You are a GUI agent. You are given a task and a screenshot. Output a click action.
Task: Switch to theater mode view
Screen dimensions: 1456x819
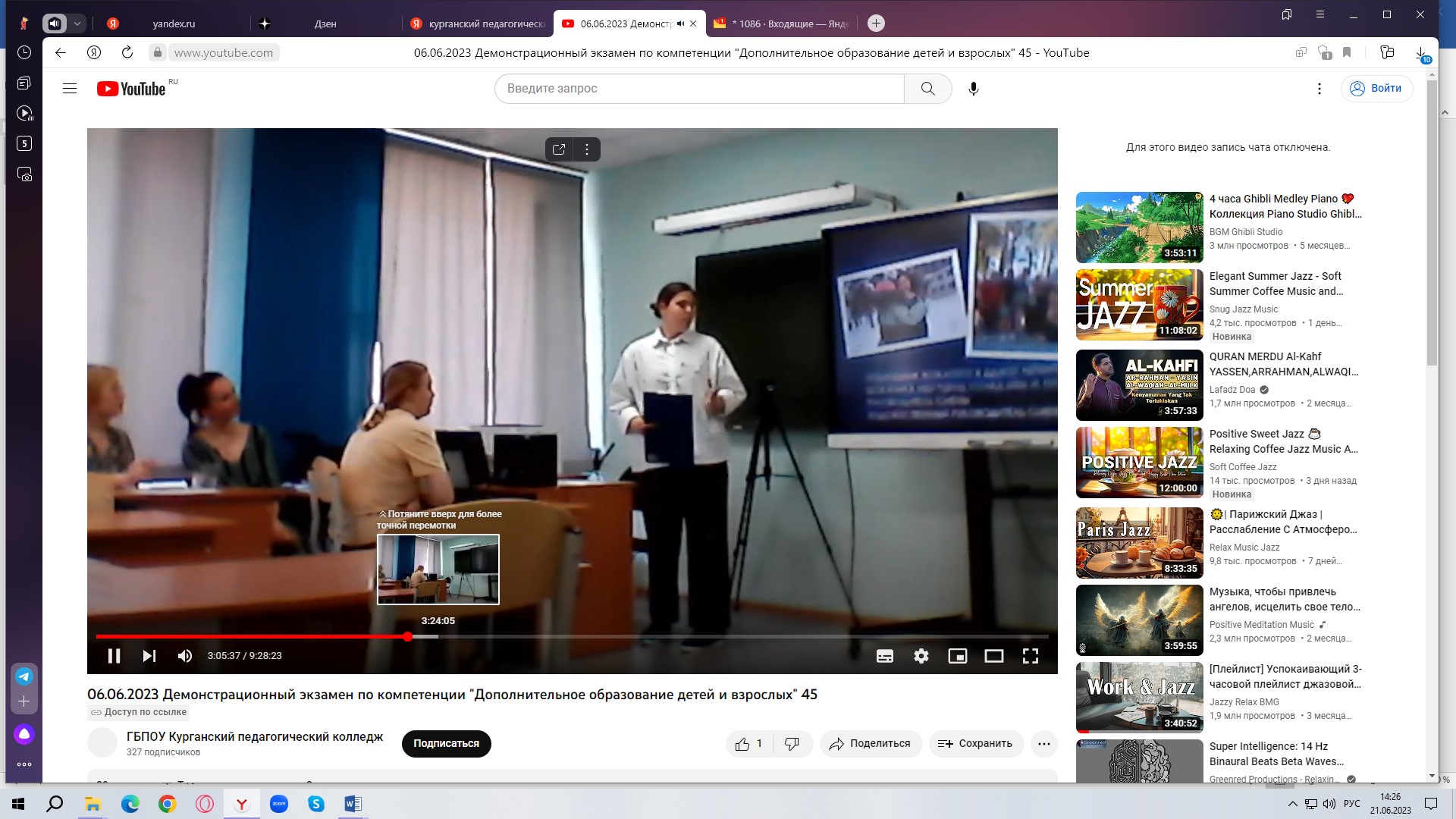pos(994,656)
